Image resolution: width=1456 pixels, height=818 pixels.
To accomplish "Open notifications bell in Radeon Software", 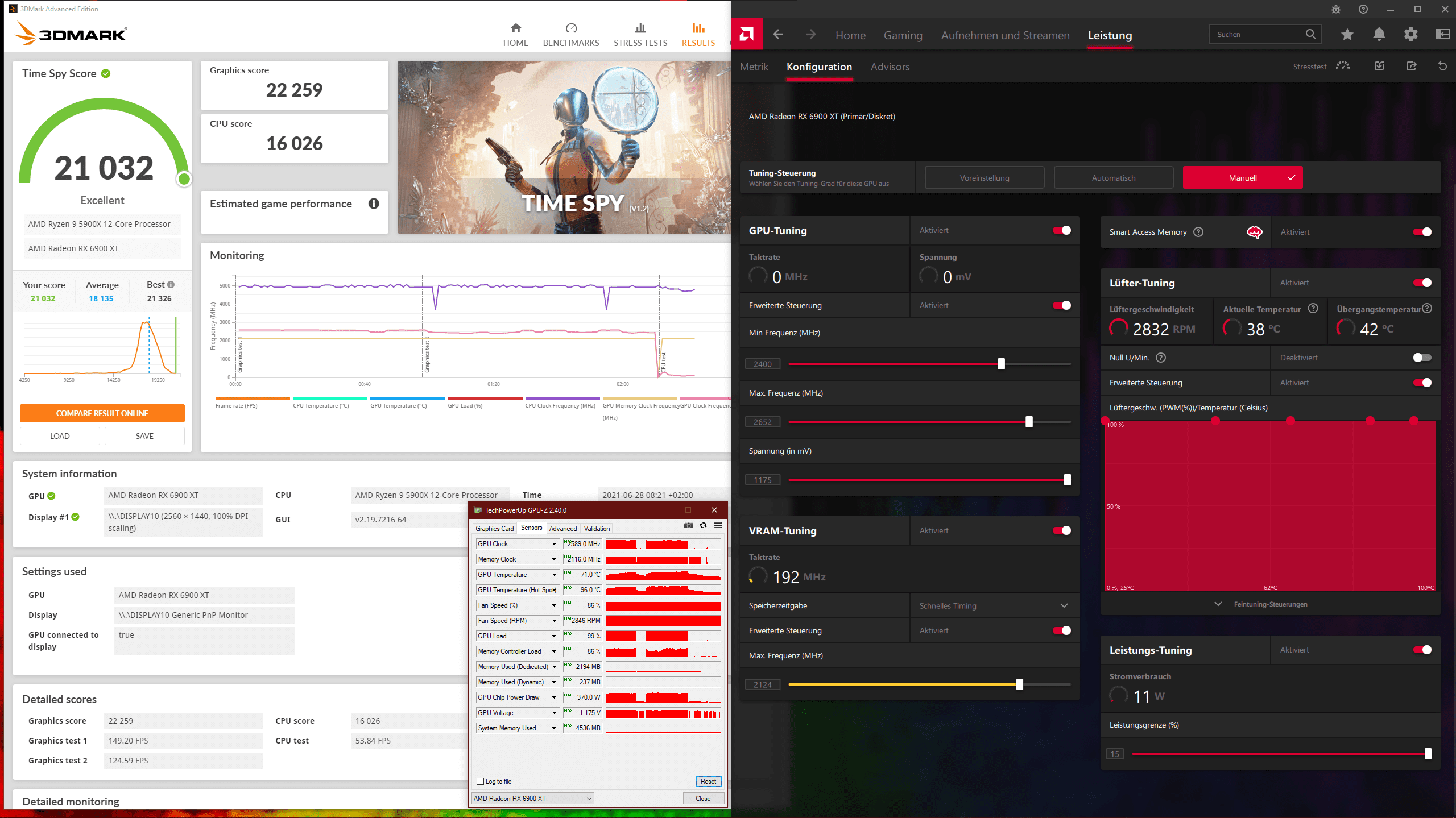I will click(x=1379, y=35).
